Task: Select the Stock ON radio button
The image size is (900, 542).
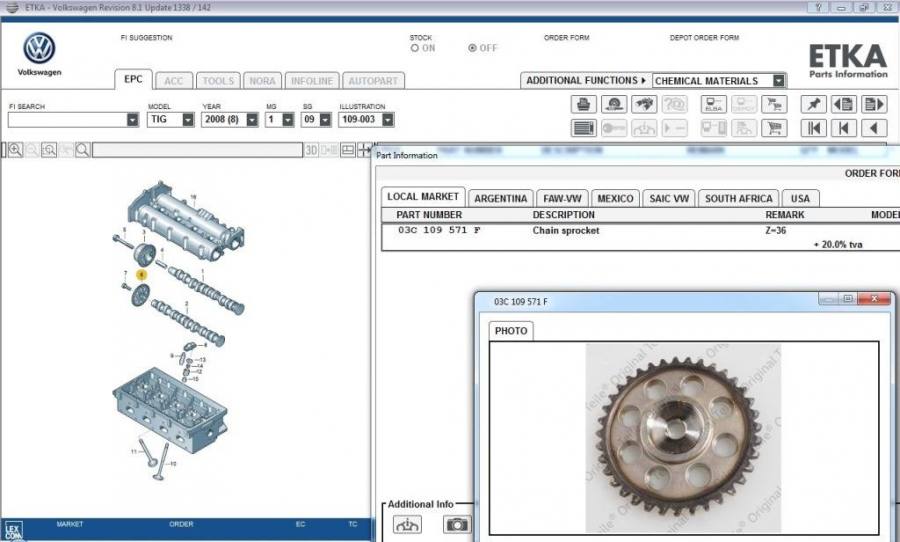Action: 415,48
